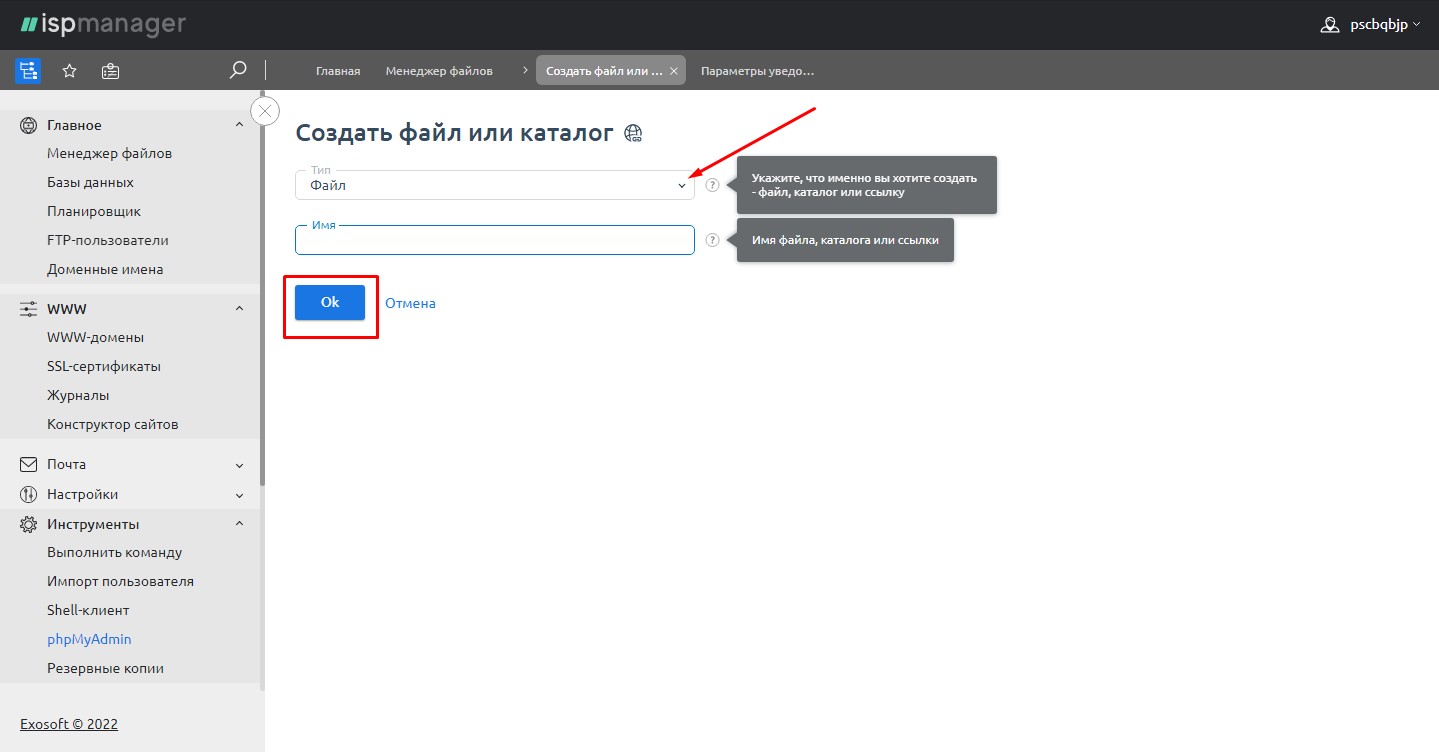Image resolution: width=1439 pixels, height=752 pixels.
Task: Confirm with the Ok button
Action: (330, 303)
